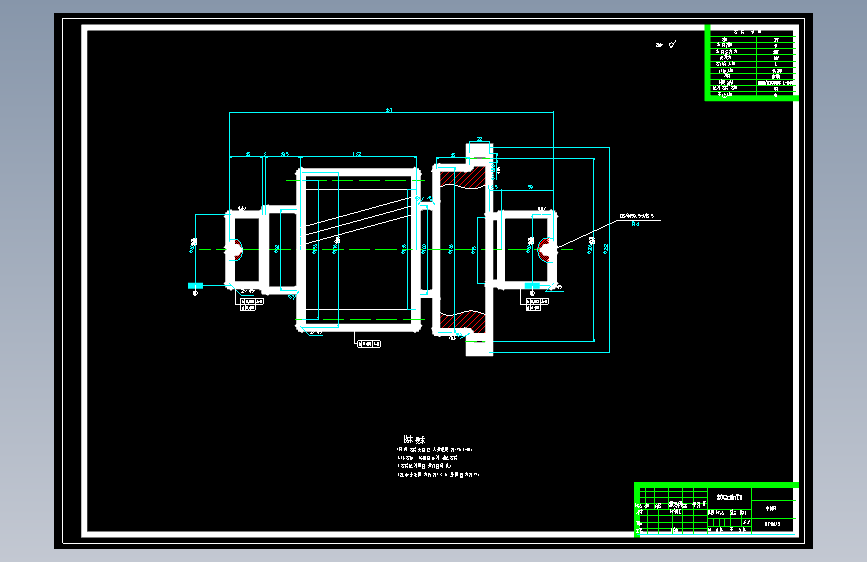Click the tolerance frame below the helical gear

click(369, 344)
